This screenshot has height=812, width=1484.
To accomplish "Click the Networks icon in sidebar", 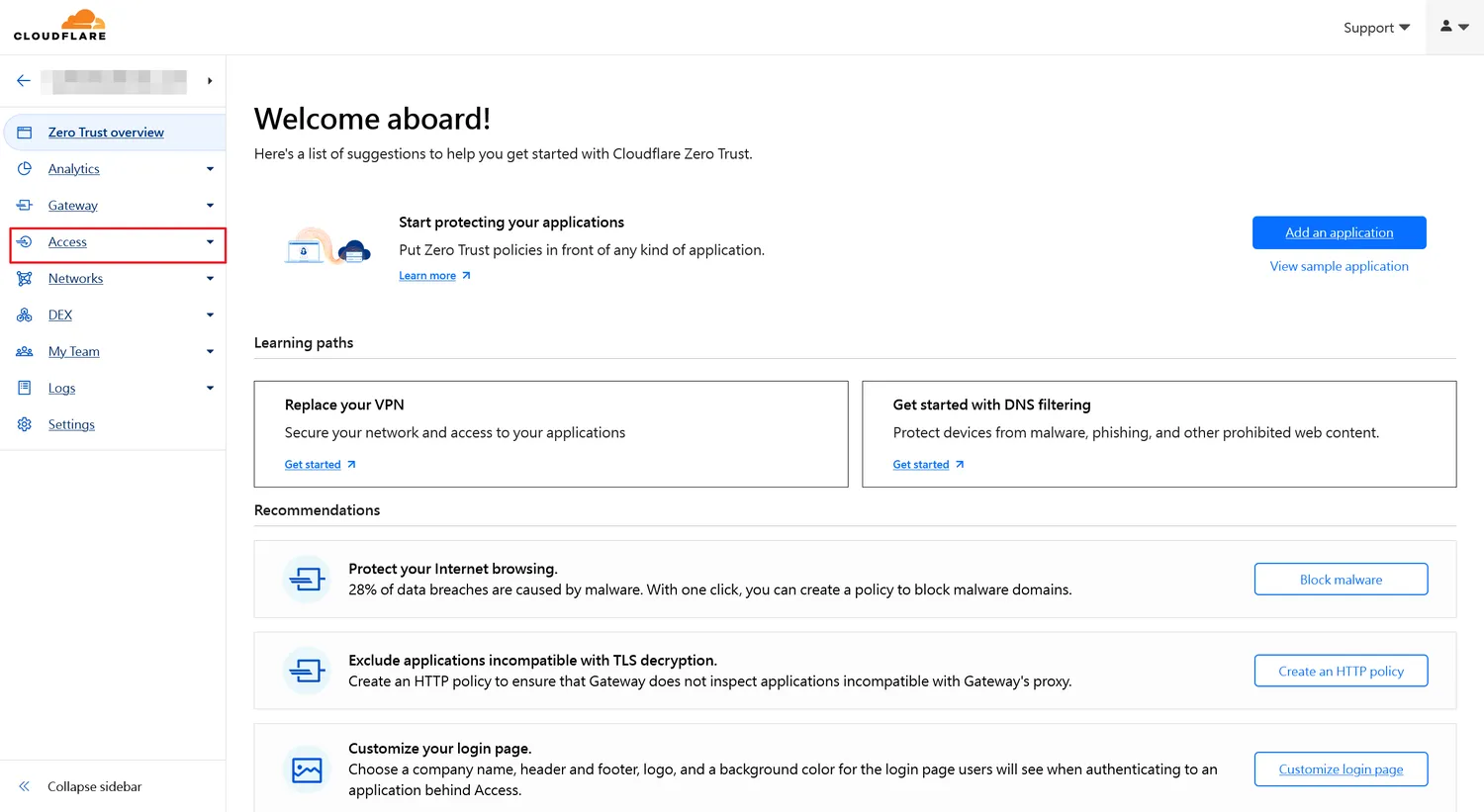I will click(x=25, y=279).
